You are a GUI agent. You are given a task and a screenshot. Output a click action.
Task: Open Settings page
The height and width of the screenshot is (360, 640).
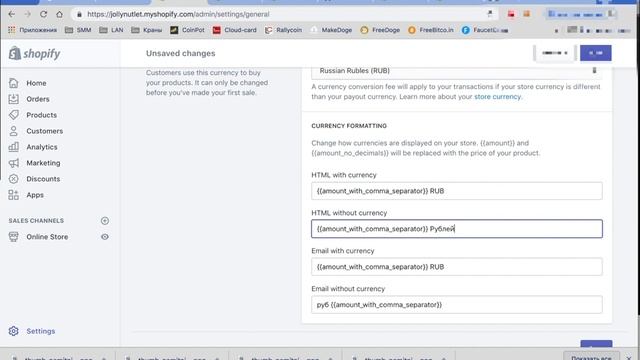(x=40, y=331)
